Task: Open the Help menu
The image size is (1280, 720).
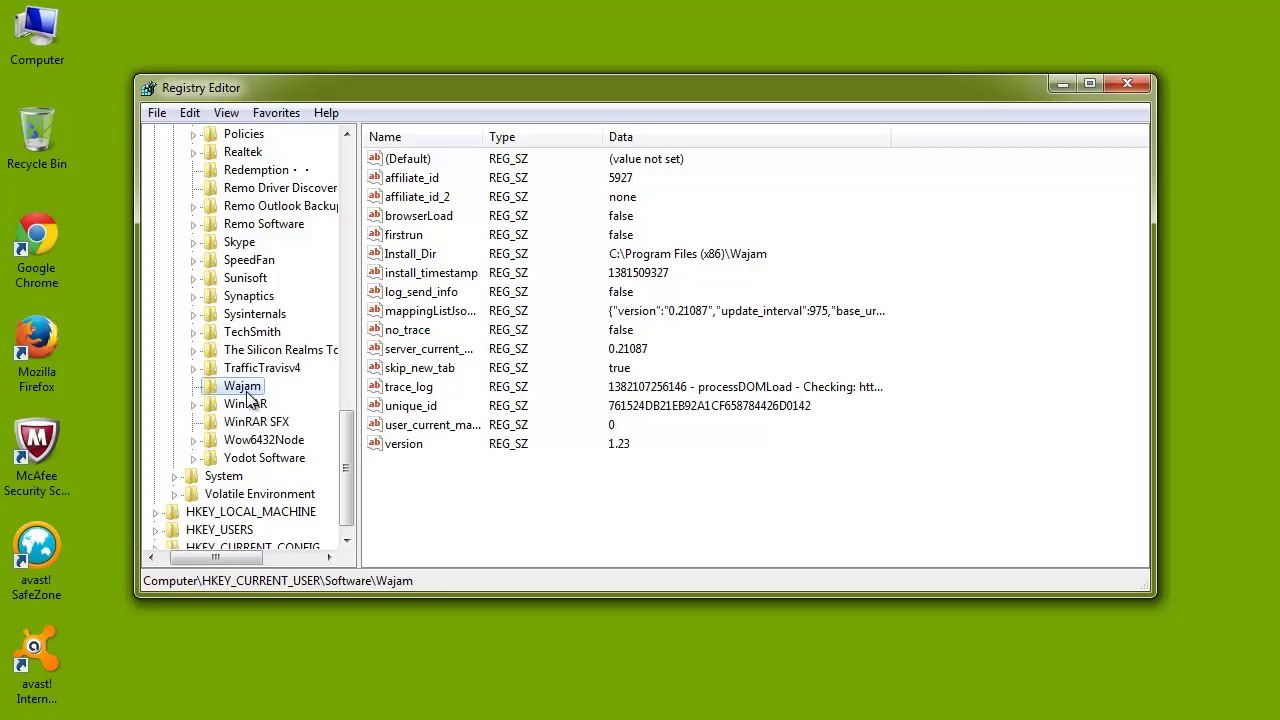Action: click(x=326, y=113)
